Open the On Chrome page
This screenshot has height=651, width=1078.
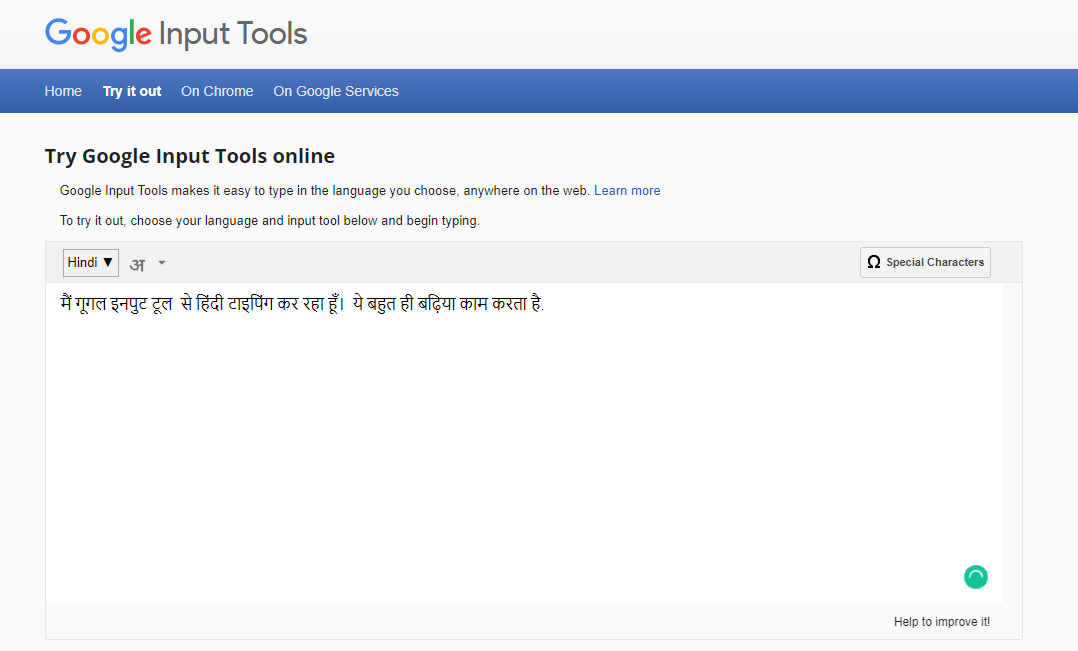[217, 91]
